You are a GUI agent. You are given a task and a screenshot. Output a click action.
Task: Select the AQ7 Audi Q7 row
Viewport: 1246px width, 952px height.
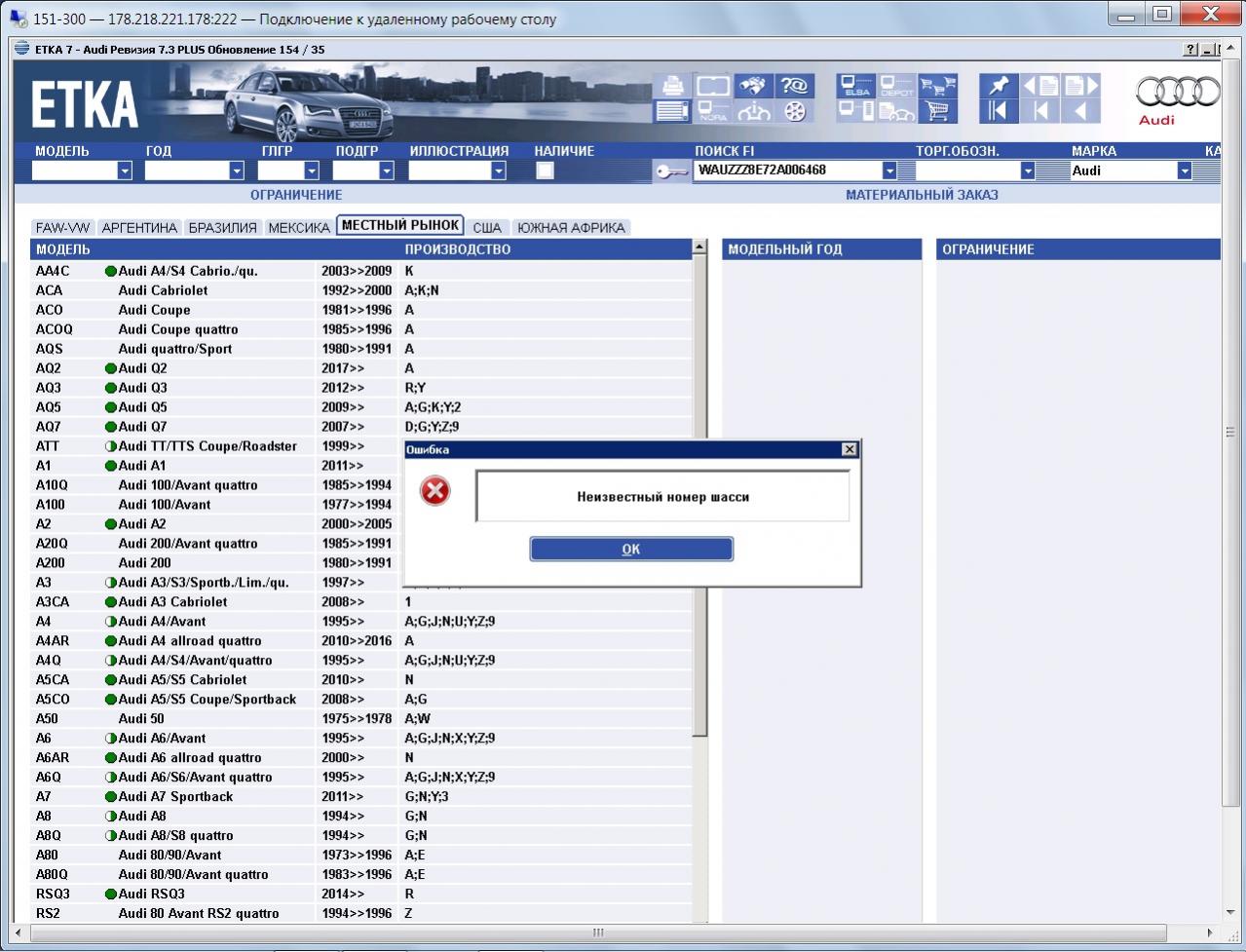(x=360, y=427)
